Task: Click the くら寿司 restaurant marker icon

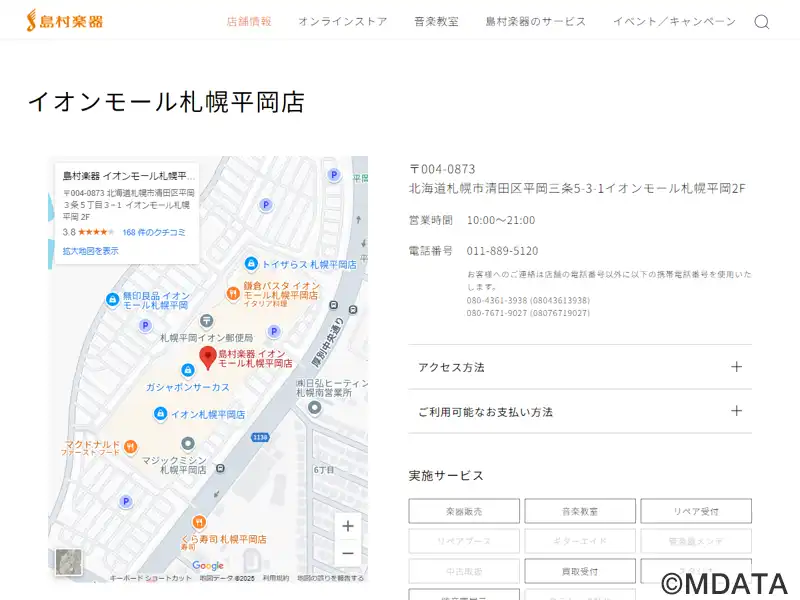Action: point(199,522)
